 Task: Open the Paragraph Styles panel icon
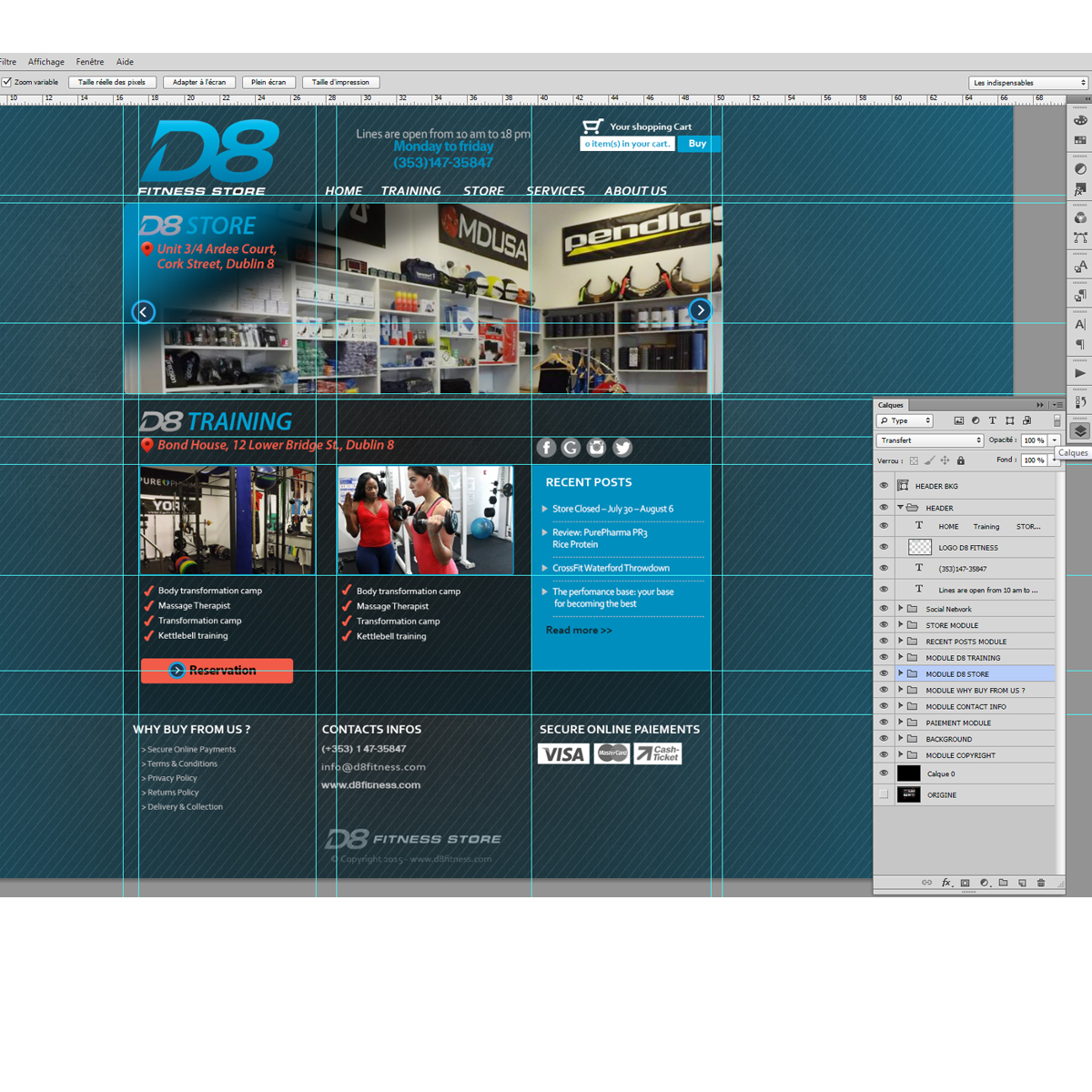(x=1080, y=296)
